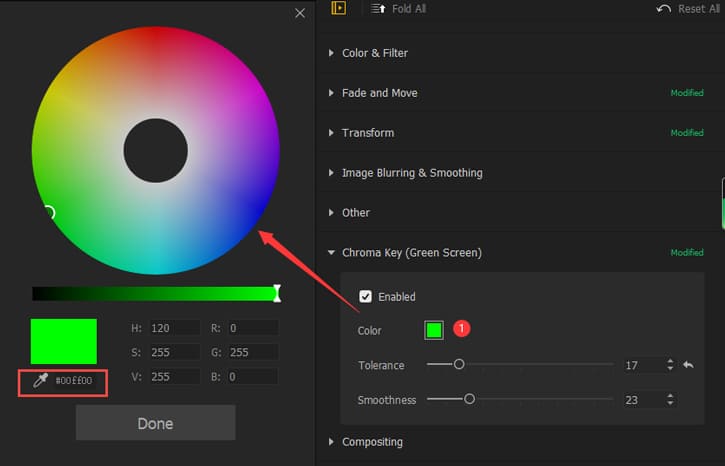
Task: Toggle the Chroma Key Enabled checkbox
Action: pyautogui.click(x=366, y=297)
